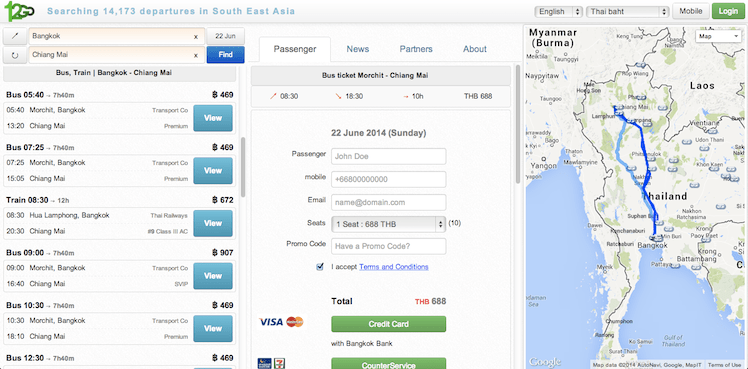View the Bus 05:40 departure
The image size is (748, 369).
pos(213,118)
